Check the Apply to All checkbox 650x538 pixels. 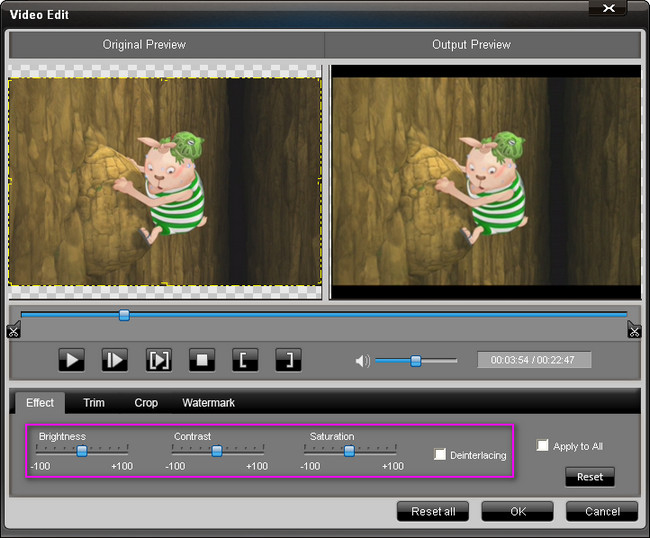coord(542,445)
